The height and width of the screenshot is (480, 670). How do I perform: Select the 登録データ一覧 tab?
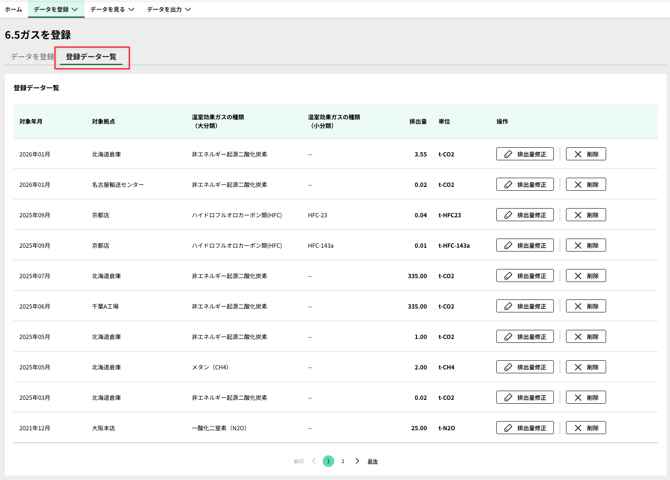tap(91, 57)
